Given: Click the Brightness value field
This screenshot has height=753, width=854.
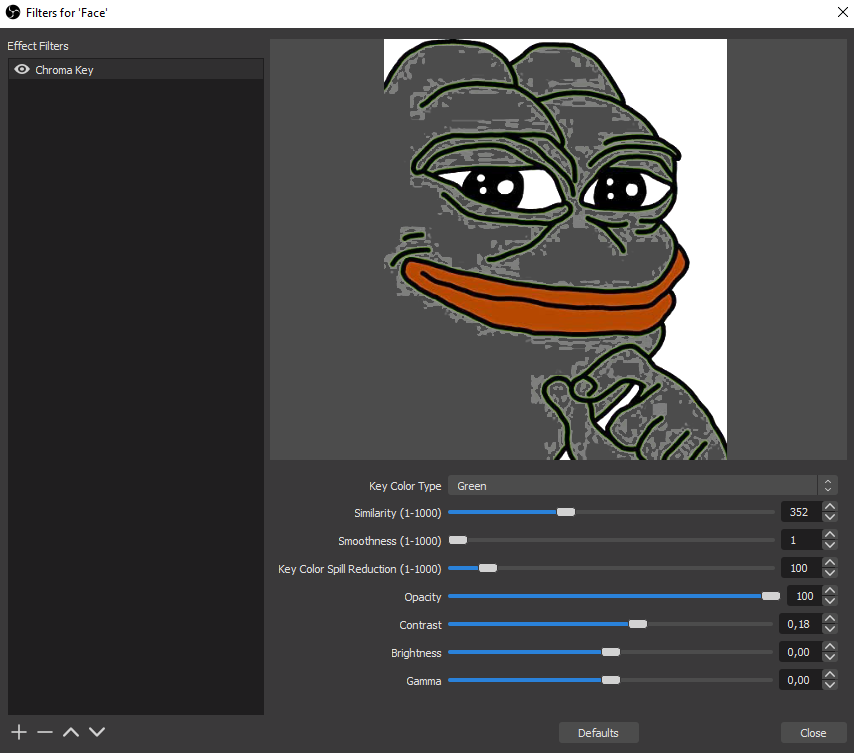Looking at the screenshot, I should tap(801, 652).
